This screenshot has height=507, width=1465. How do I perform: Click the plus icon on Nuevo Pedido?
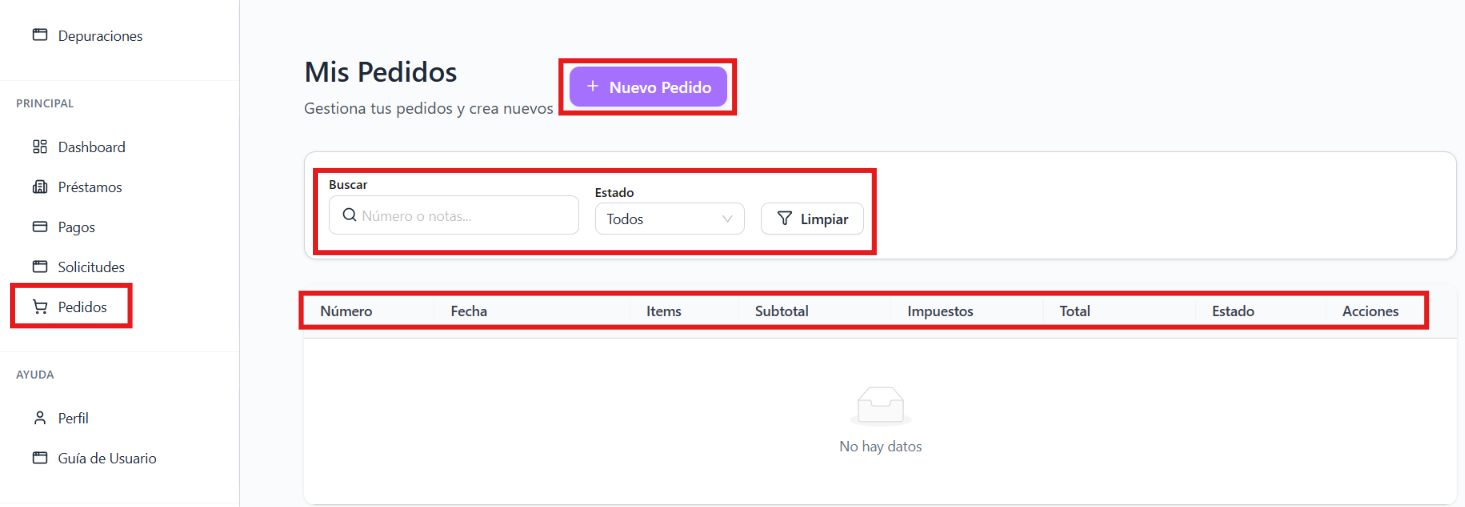tap(592, 87)
